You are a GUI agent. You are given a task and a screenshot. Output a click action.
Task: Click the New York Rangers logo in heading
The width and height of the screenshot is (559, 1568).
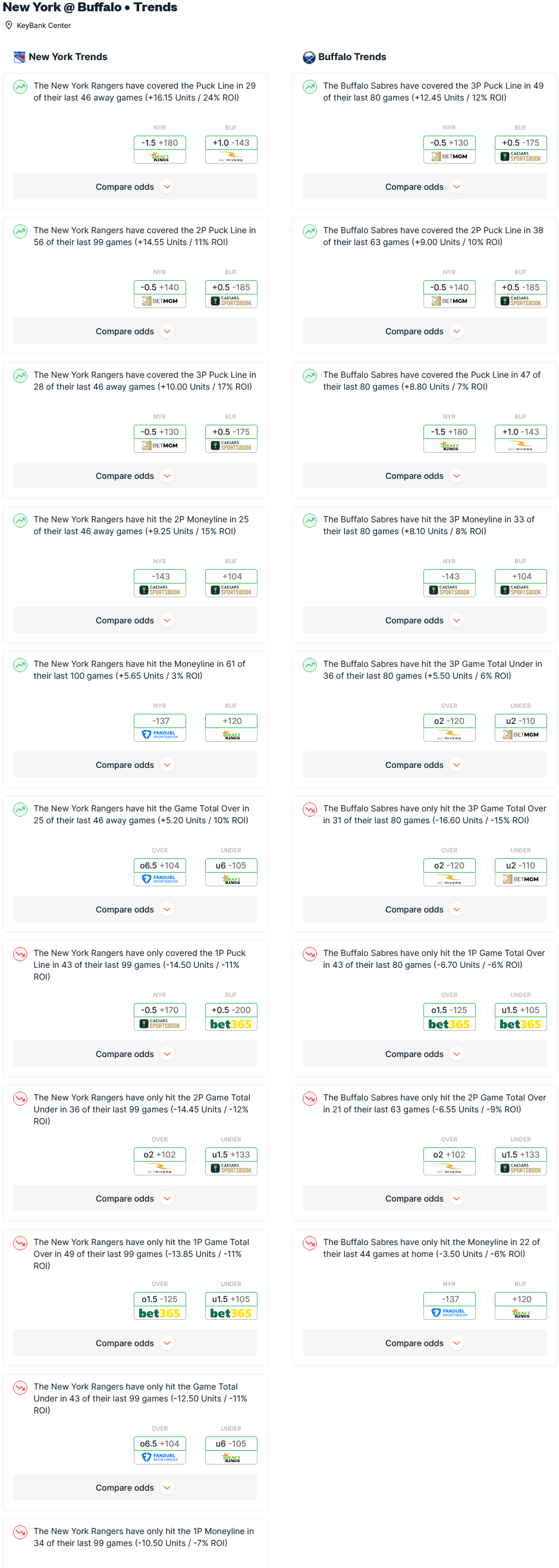[x=20, y=57]
